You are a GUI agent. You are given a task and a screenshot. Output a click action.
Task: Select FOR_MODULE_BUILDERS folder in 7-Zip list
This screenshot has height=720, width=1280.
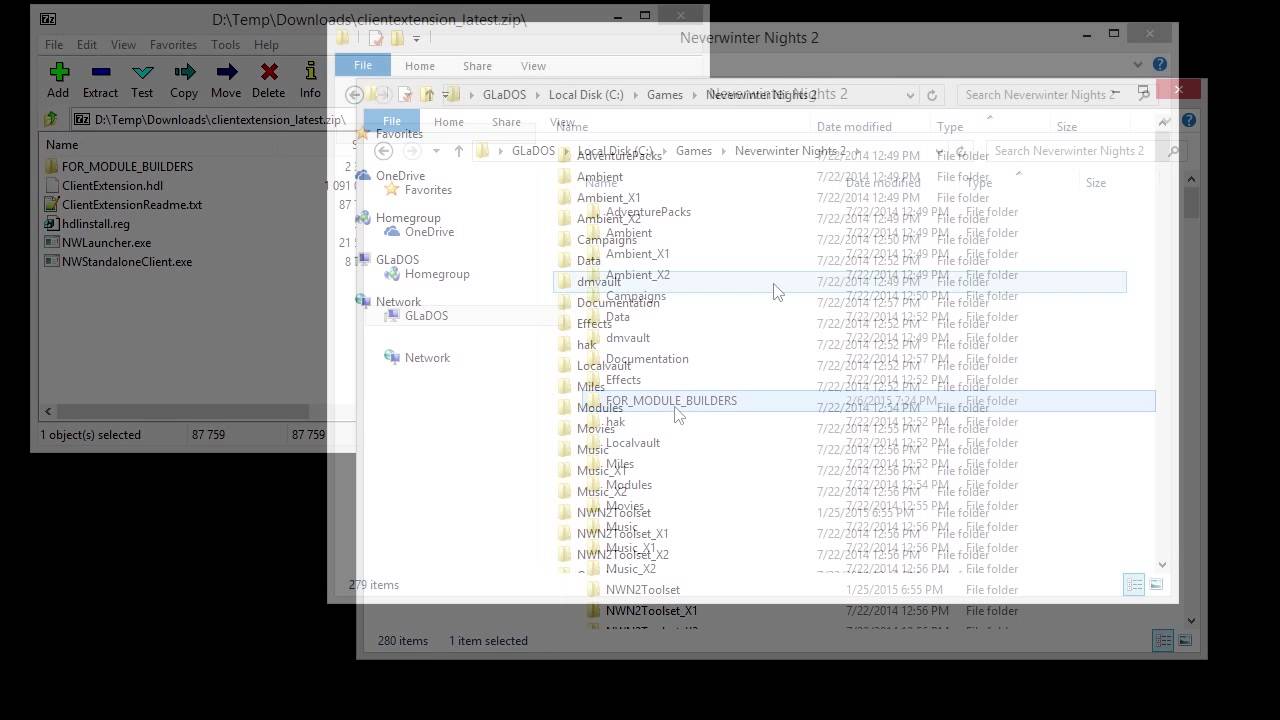pos(127,166)
